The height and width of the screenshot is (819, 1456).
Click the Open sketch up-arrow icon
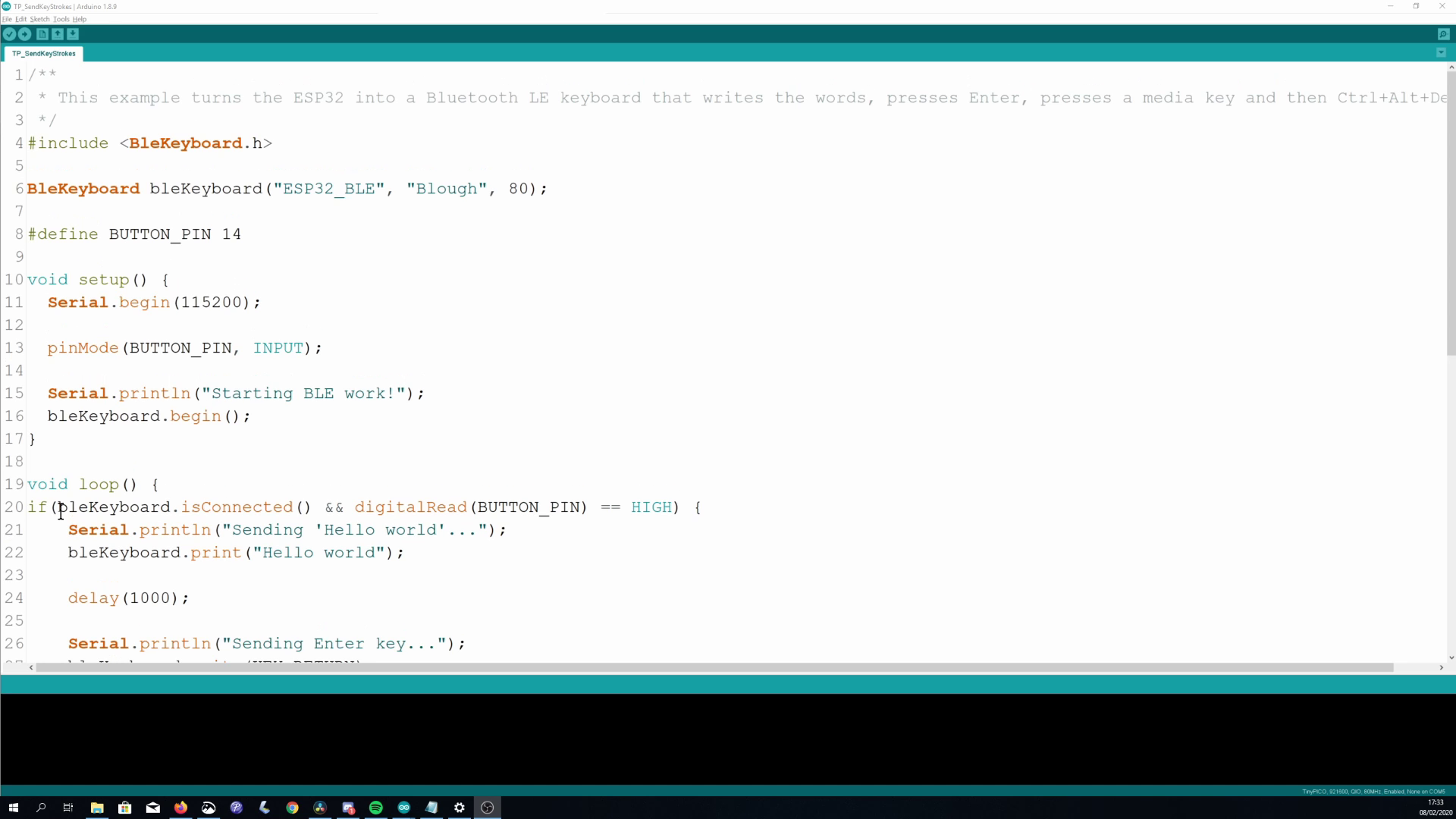58,34
